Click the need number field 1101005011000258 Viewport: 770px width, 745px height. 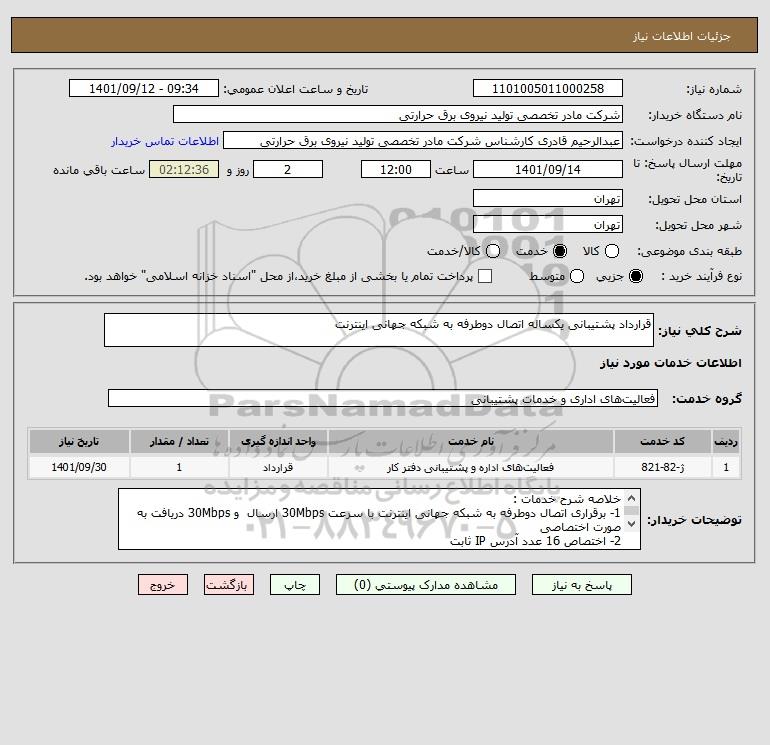pyautogui.click(x=548, y=88)
